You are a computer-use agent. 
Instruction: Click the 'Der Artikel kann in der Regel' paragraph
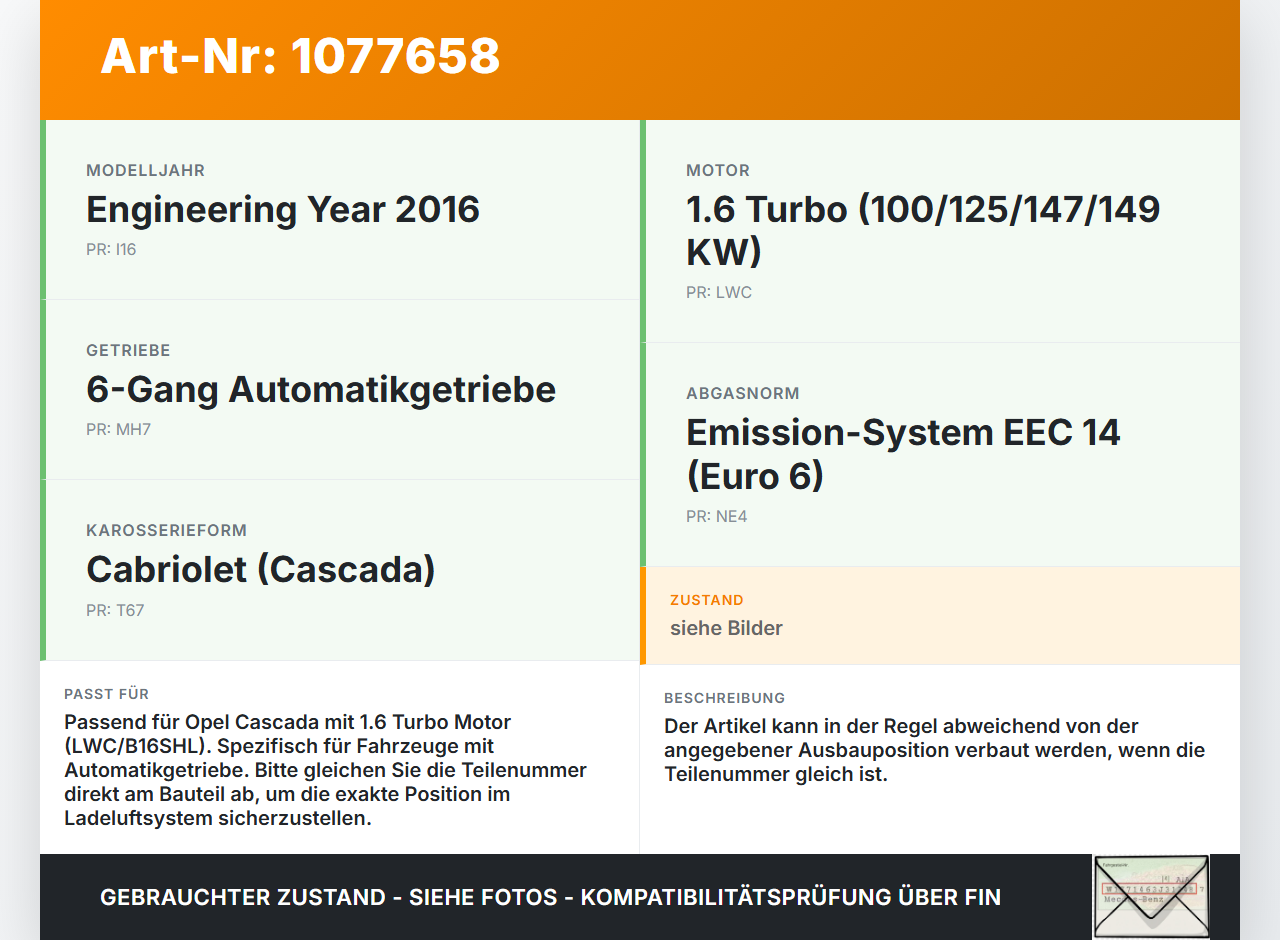(935, 750)
